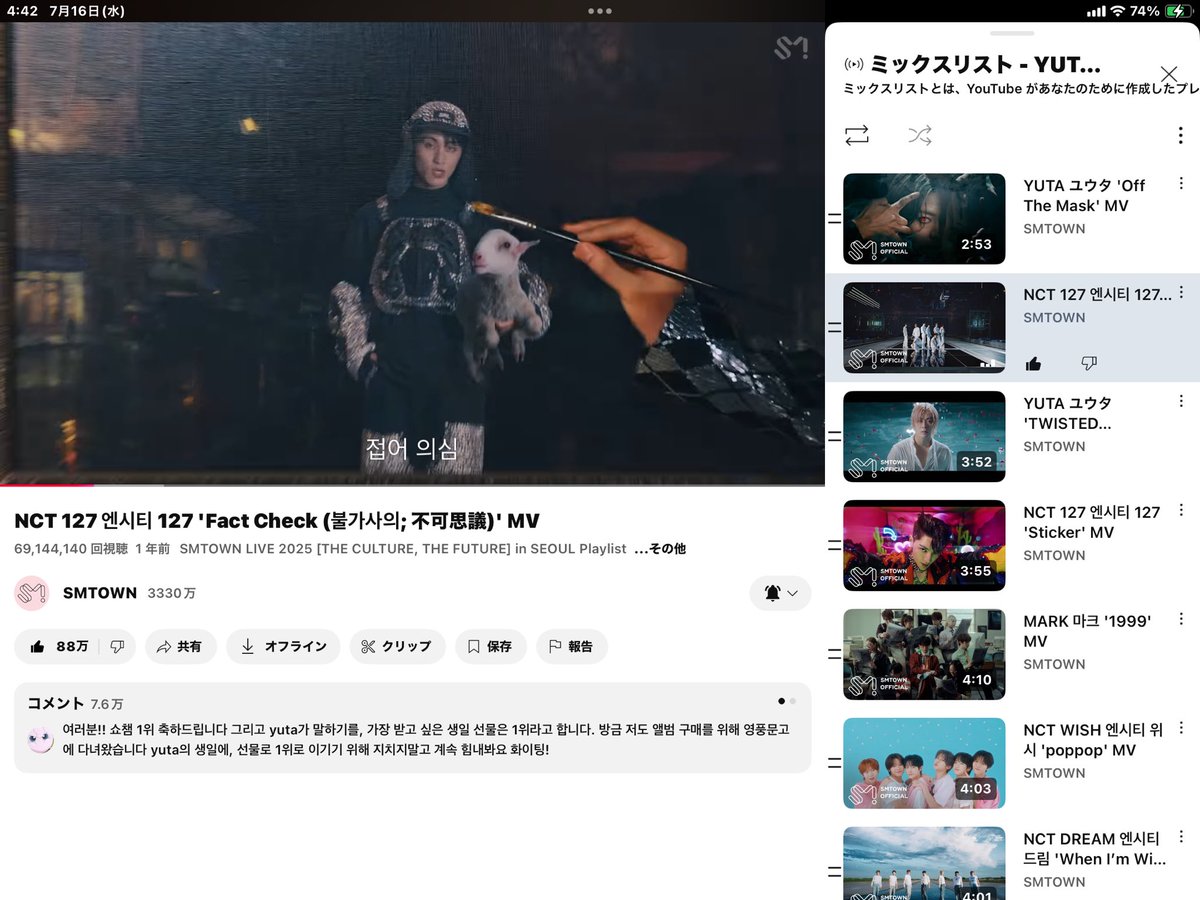Open SMTOWN channel avatar

tap(32, 593)
